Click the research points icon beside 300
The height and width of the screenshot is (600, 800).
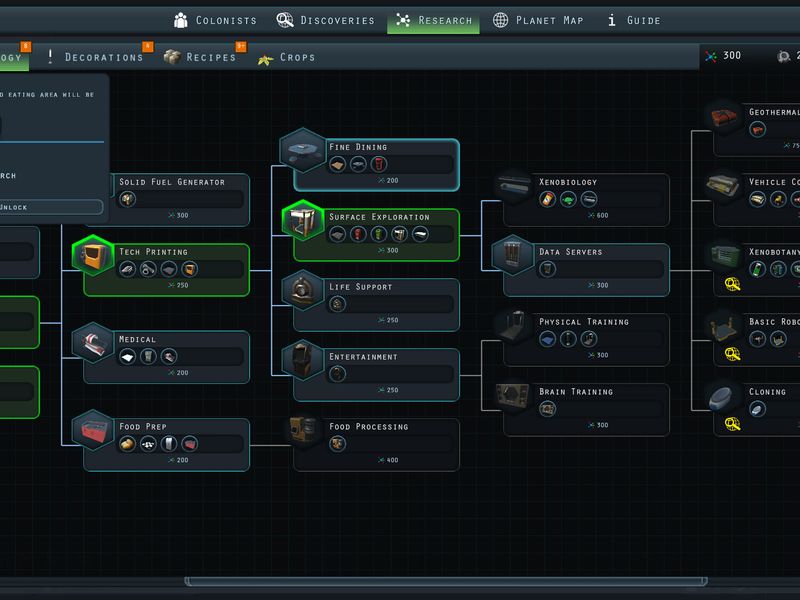[711, 56]
